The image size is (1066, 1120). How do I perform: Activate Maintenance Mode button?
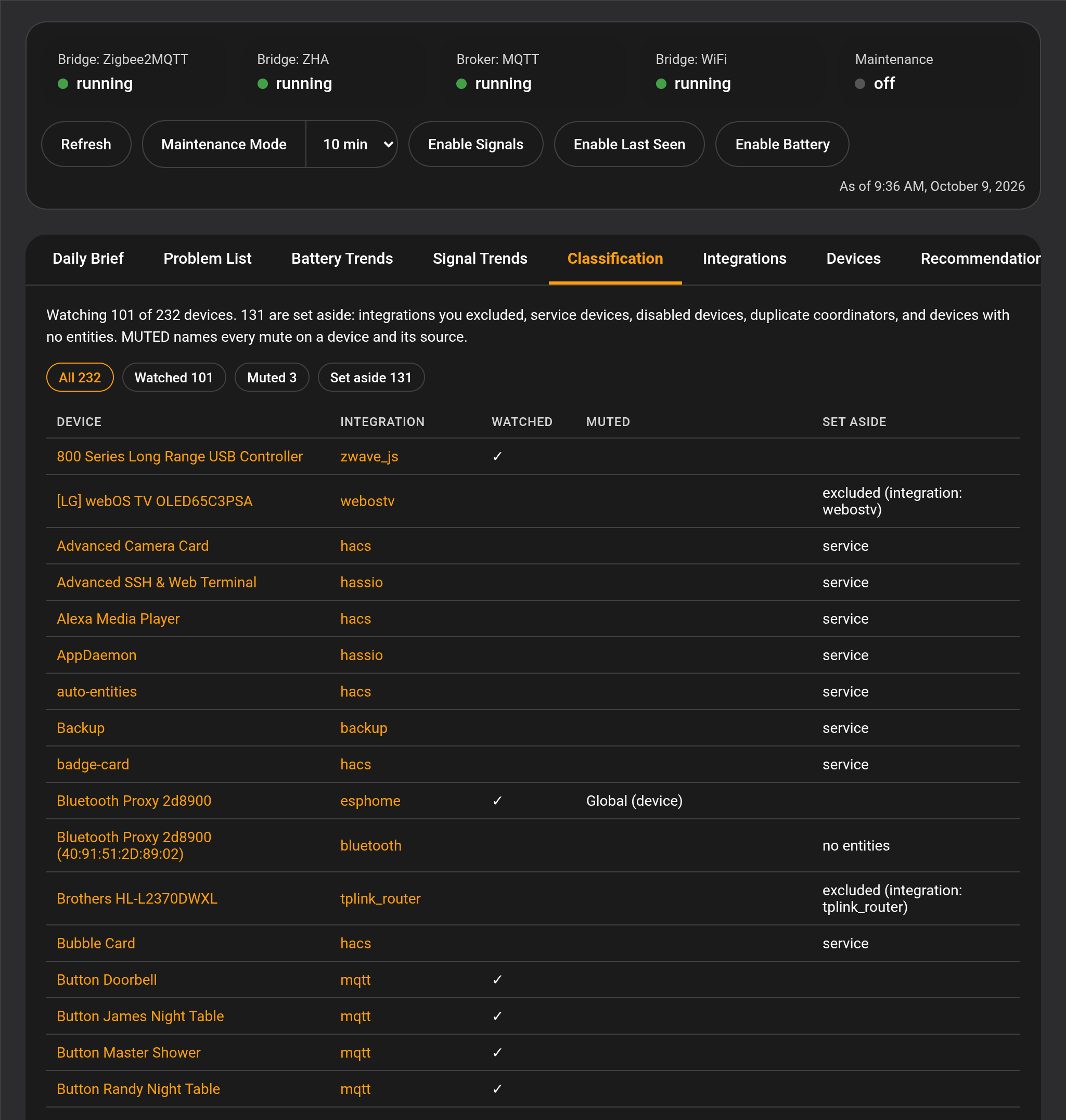224,144
